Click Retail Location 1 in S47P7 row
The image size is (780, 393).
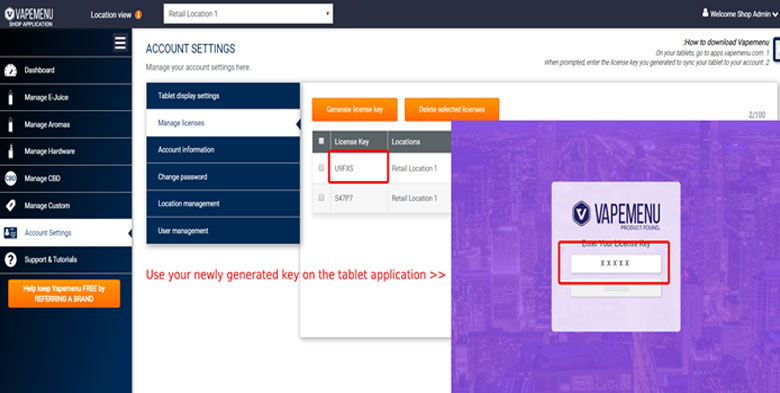(x=414, y=198)
